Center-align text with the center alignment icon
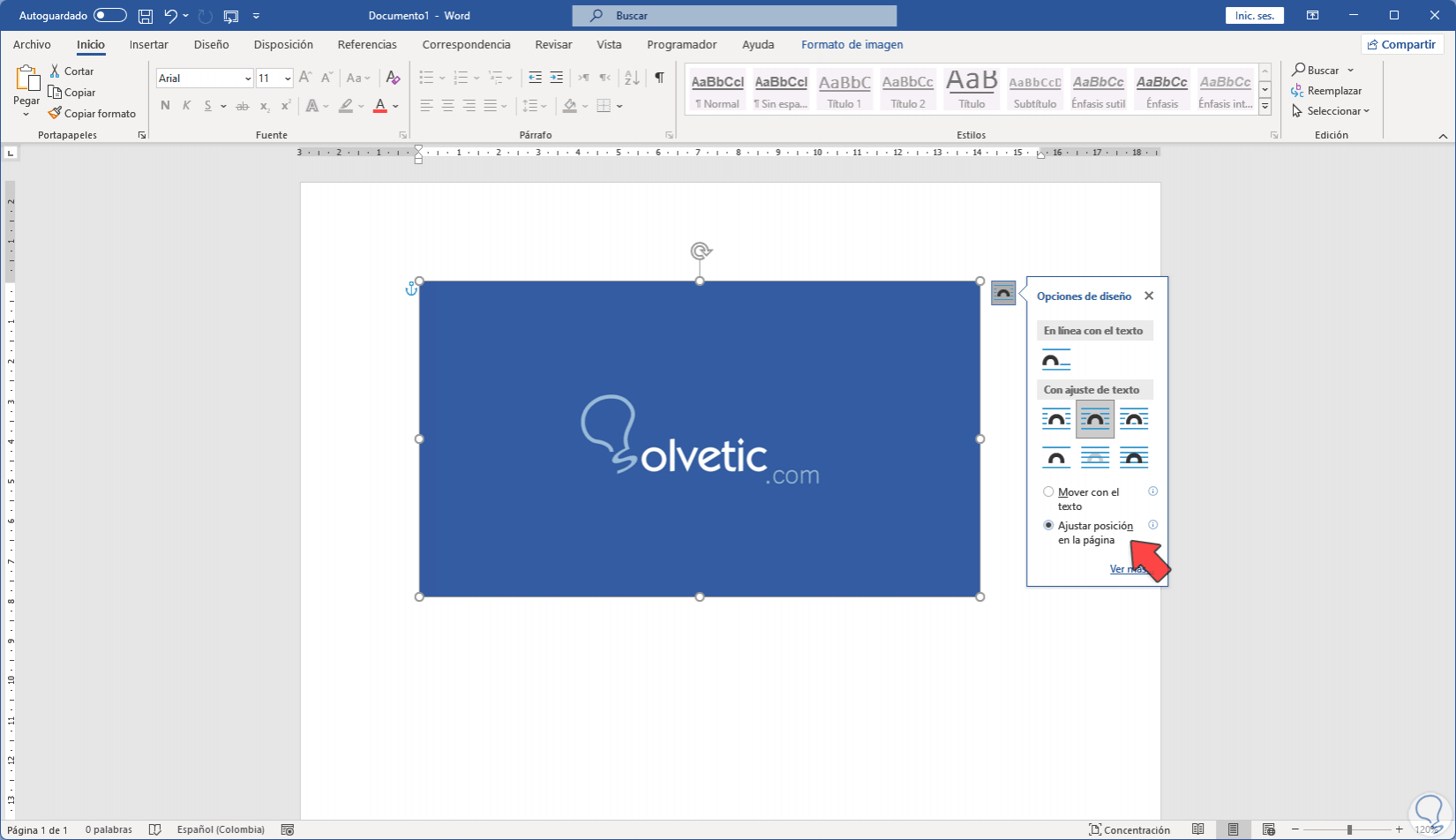The width and height of the screenshot is (1456, 840). (x=447, y=106)
